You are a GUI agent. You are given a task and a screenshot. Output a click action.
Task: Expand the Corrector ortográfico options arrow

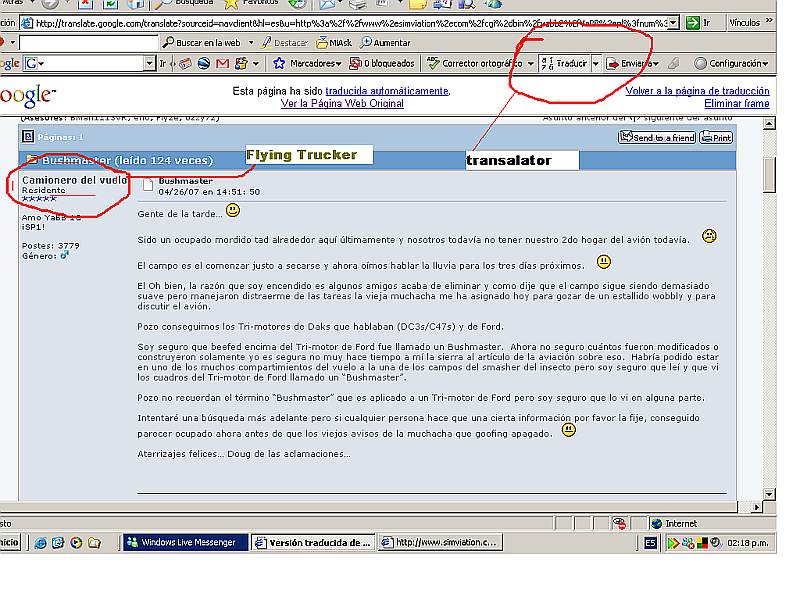click(531, 64)
